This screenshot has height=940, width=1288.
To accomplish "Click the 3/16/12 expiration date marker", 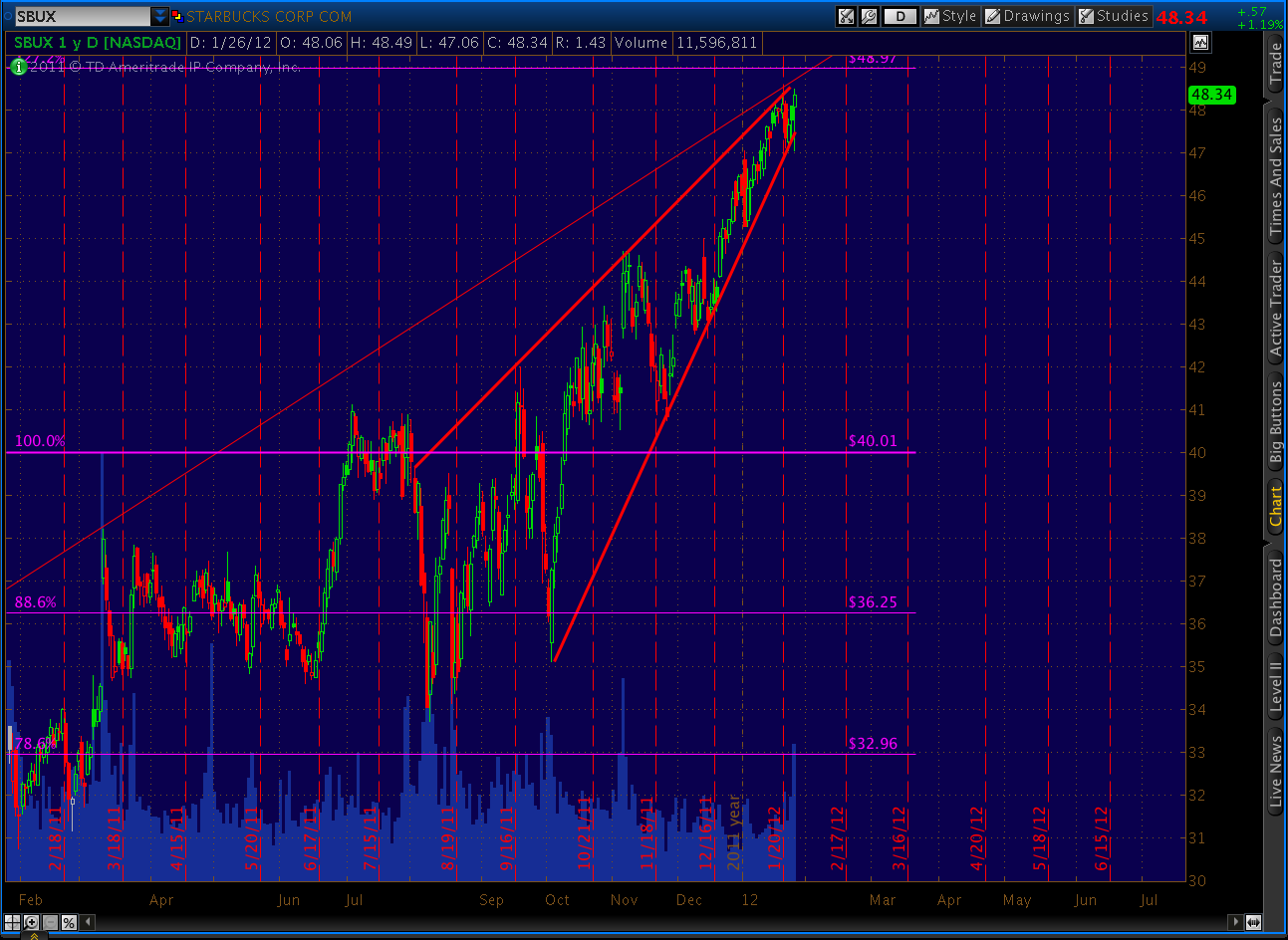I will click(900, 838).
